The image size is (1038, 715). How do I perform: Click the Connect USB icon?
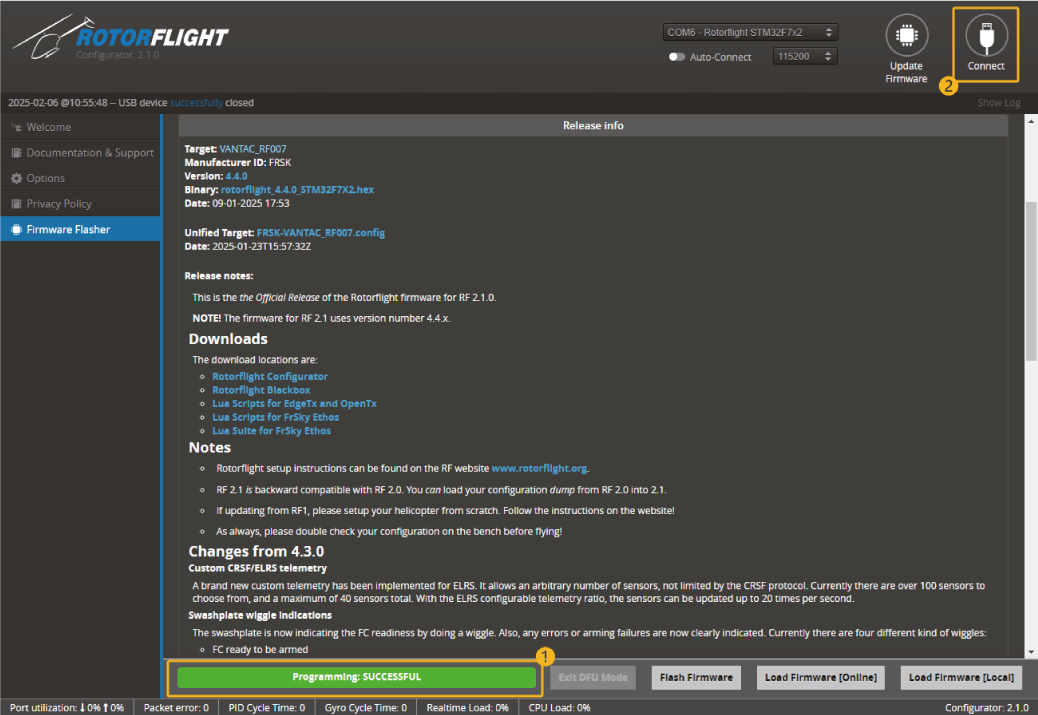point(986,36)
